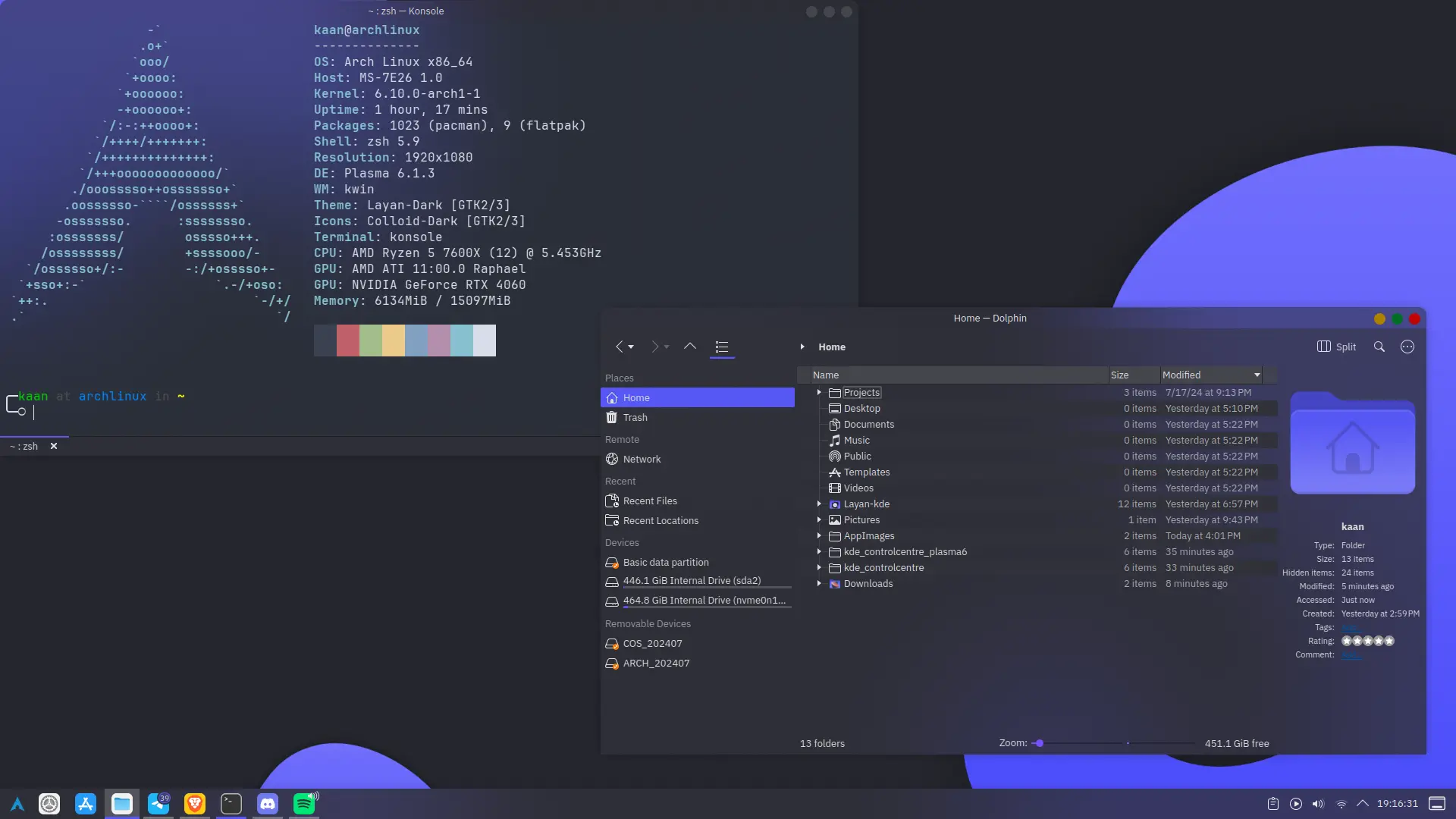Open the back-history dropdown arrow in Dolphin
This screenshot has width=1456, height=819.
[x=631, y=347]
